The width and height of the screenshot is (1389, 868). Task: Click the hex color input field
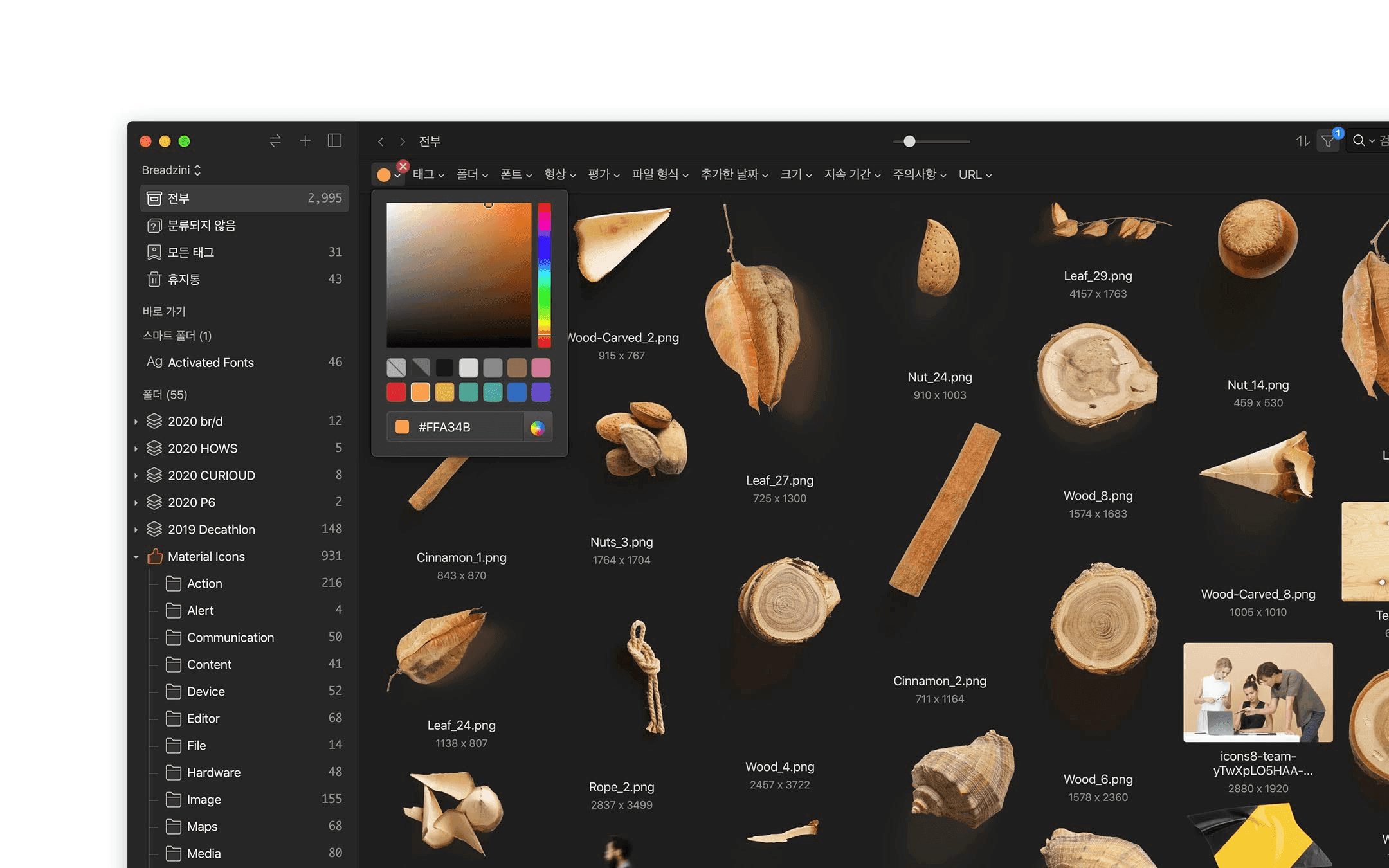pos(455,428)
